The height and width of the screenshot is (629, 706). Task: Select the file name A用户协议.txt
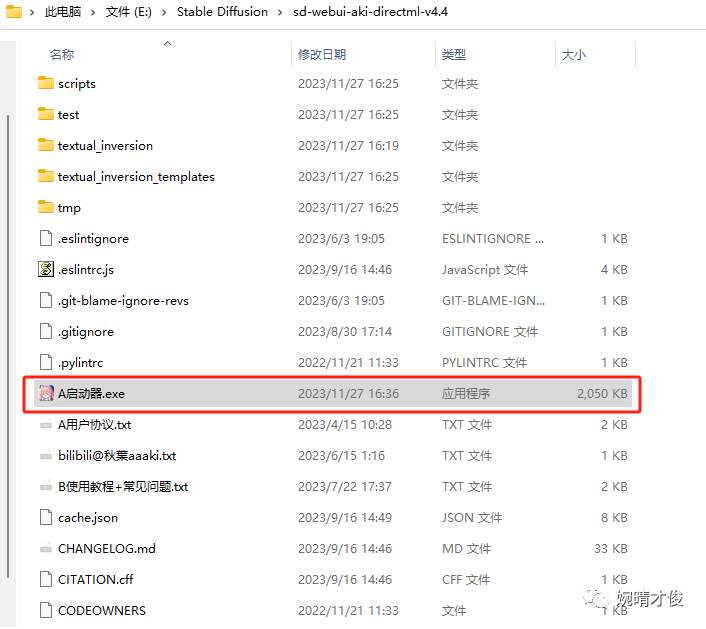pos(95,425)
